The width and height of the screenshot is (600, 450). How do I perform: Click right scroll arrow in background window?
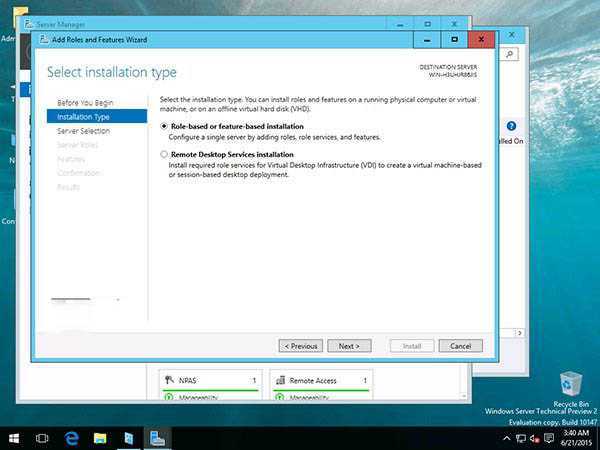(519, 333)
